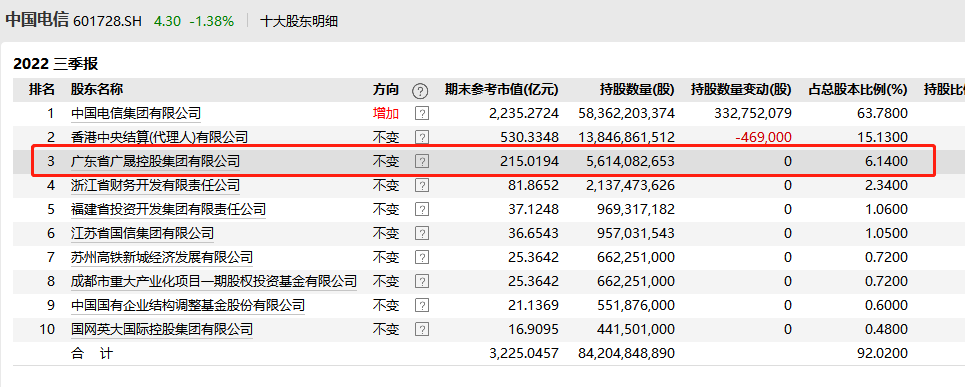
Task: Click total shares 84,204,848,890
Action: click(x=627, y=354)
